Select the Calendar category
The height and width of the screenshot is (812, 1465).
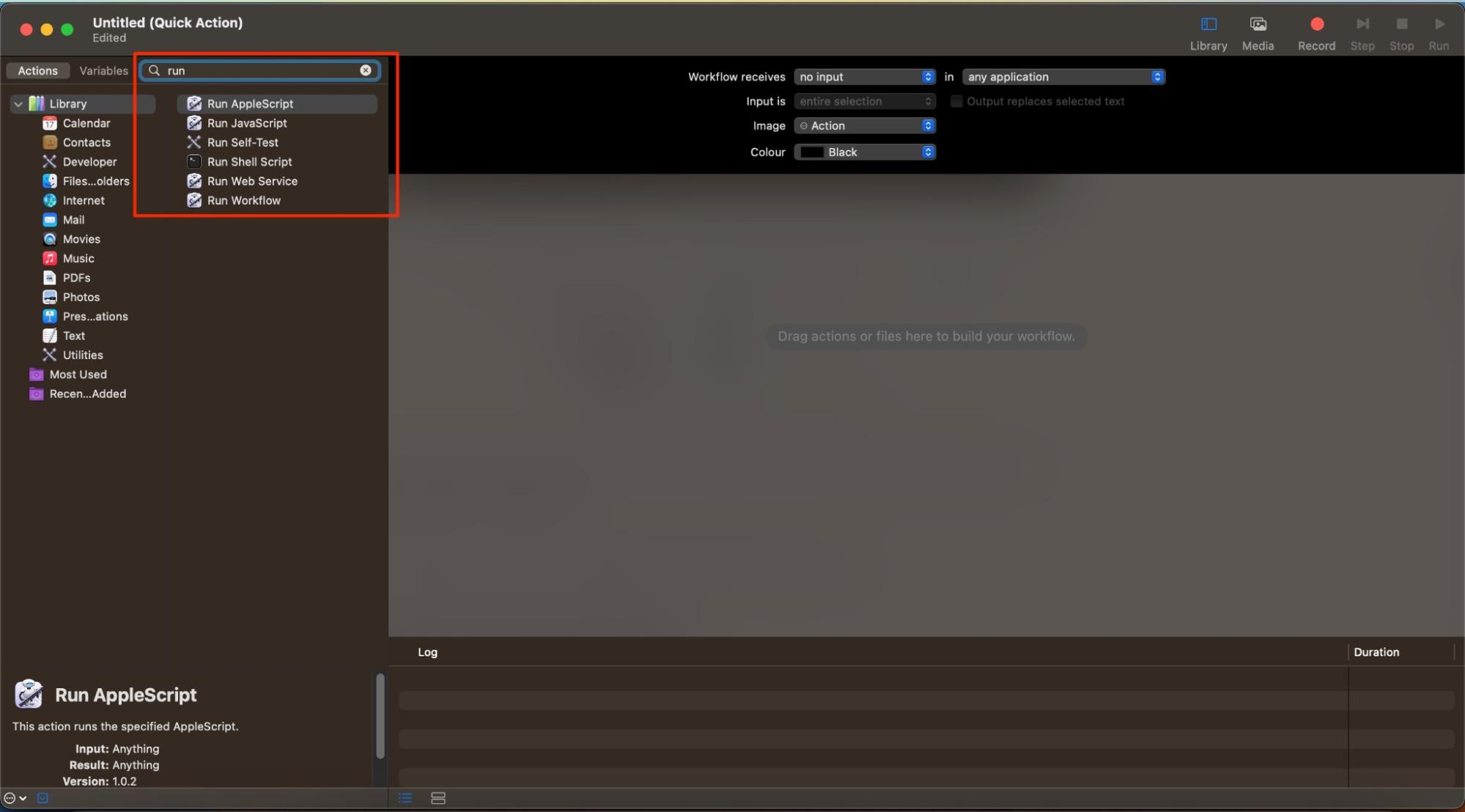[83, 123]
